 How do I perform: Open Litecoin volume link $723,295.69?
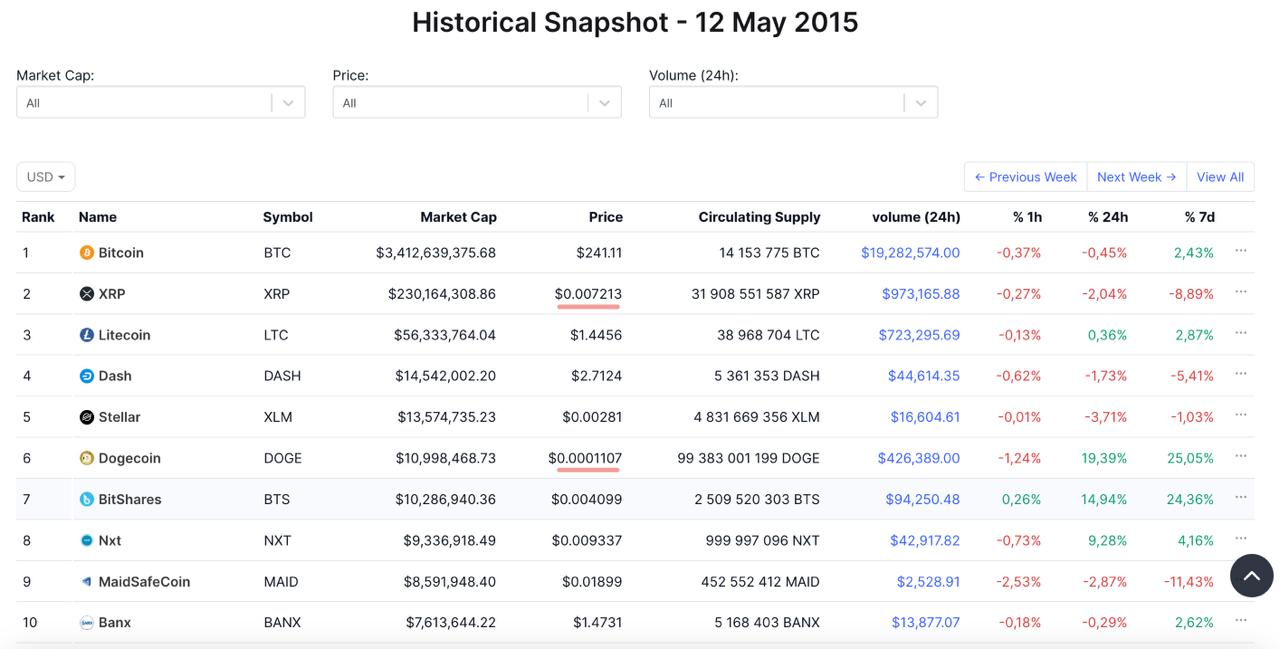click(x=919, y=335)
